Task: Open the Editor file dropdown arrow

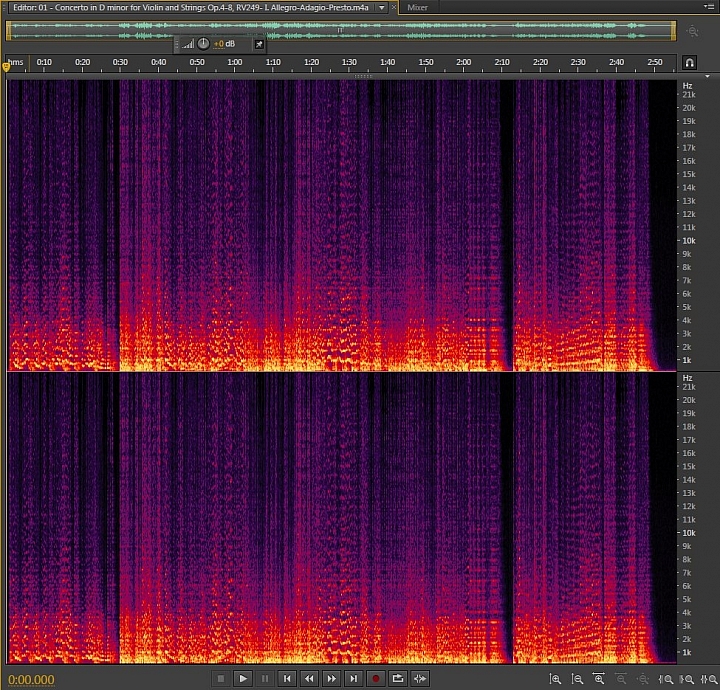Action: point(382,7)
